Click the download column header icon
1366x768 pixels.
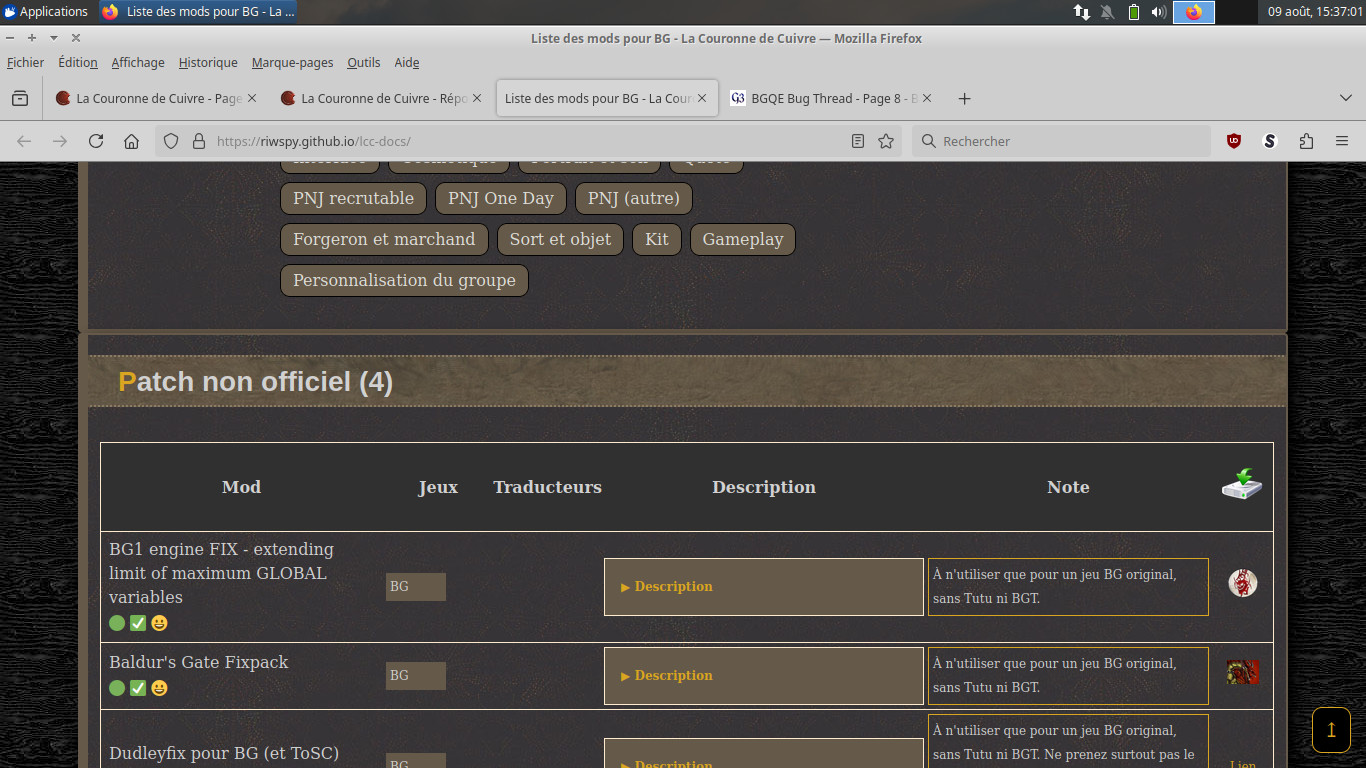(1242, 484)
